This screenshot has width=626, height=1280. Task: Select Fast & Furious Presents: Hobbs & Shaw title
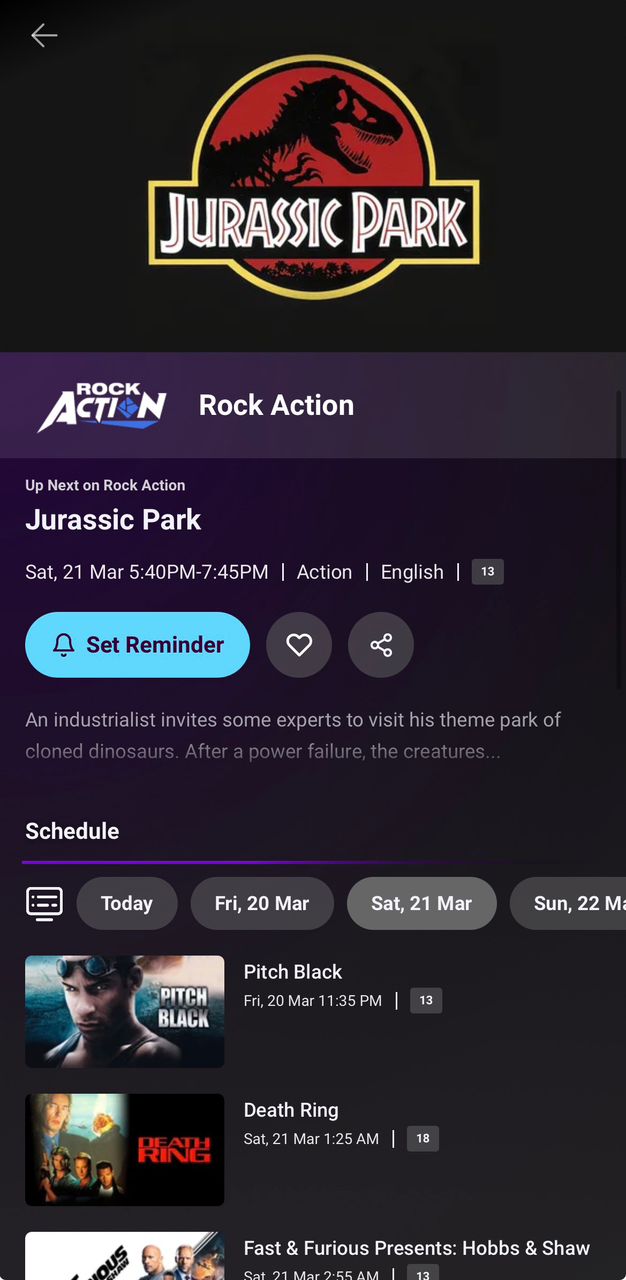click(417, 1248)
